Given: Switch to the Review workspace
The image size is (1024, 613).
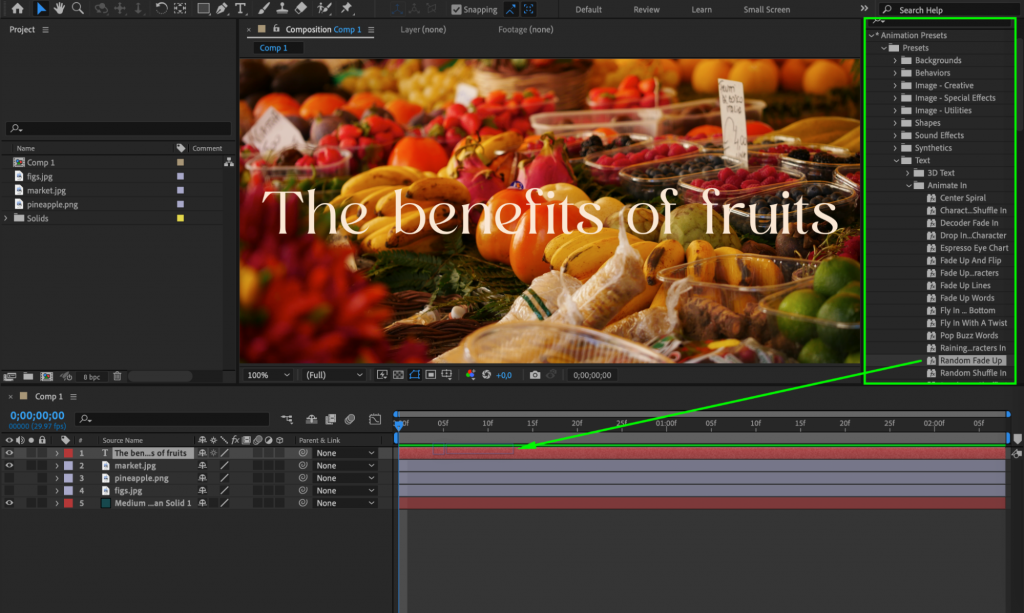Looking at the screenshot, I should coord(645,10).
